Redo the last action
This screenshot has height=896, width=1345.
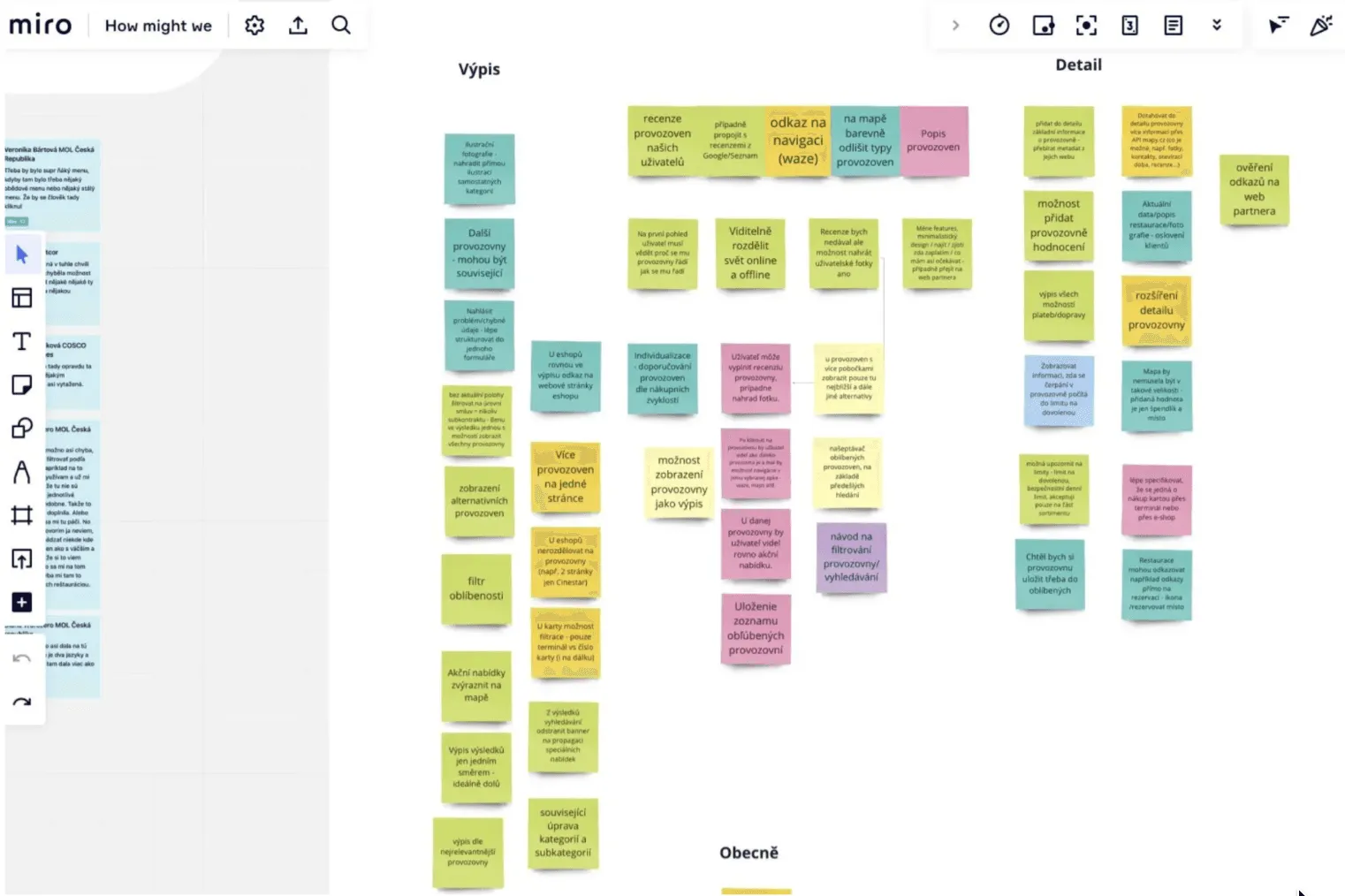coord(22,702)
